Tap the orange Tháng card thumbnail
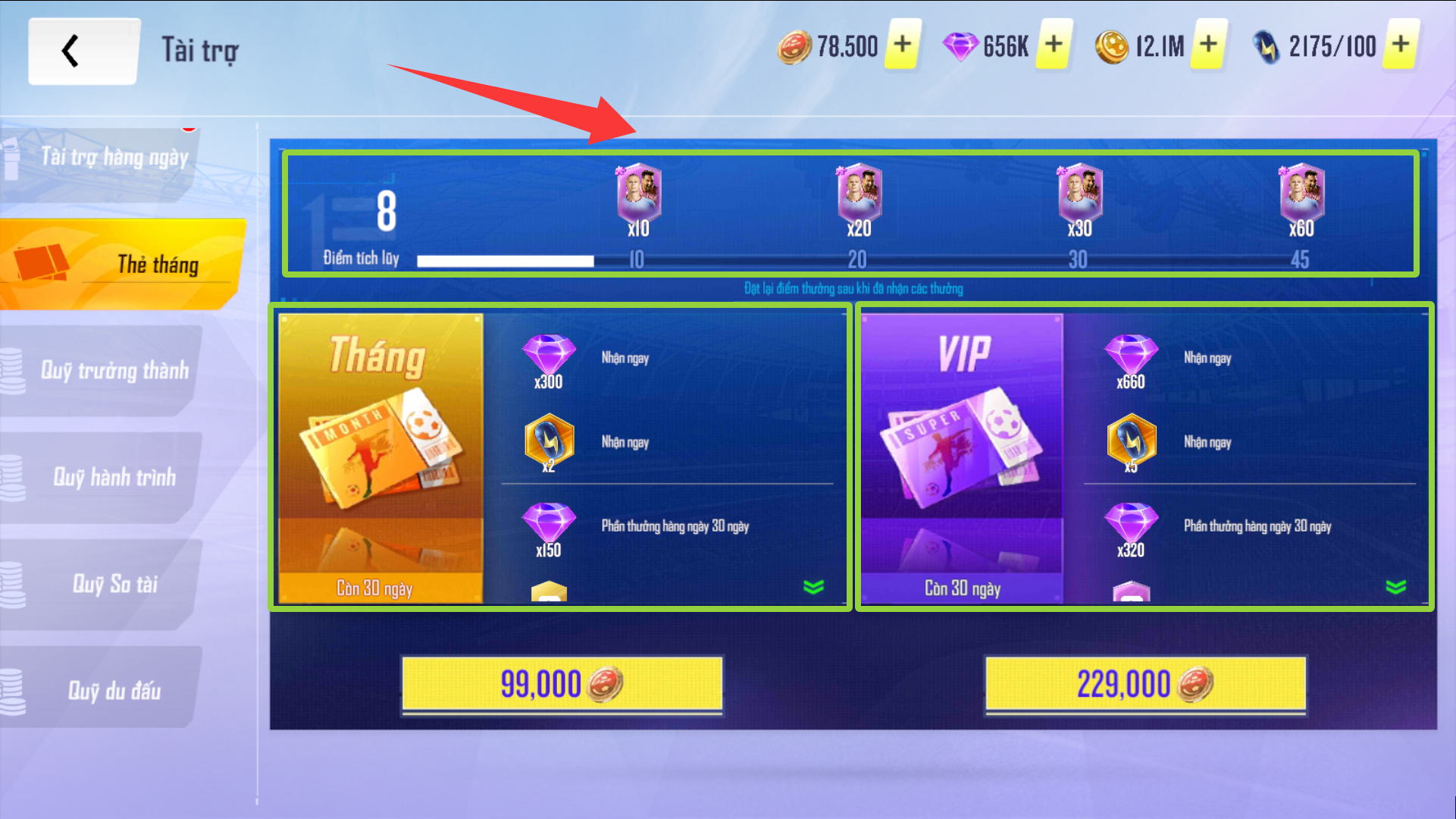The image size is (1456, 819). (x=380, y=458)
